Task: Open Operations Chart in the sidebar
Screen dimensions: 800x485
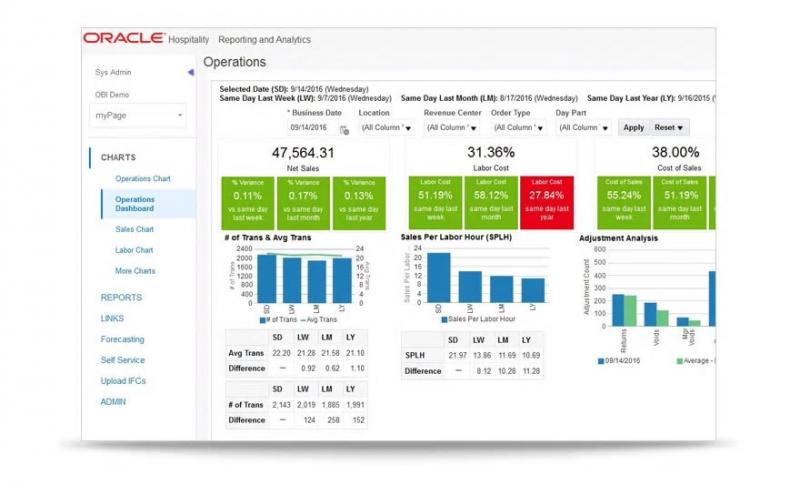Action: point(142,179)
